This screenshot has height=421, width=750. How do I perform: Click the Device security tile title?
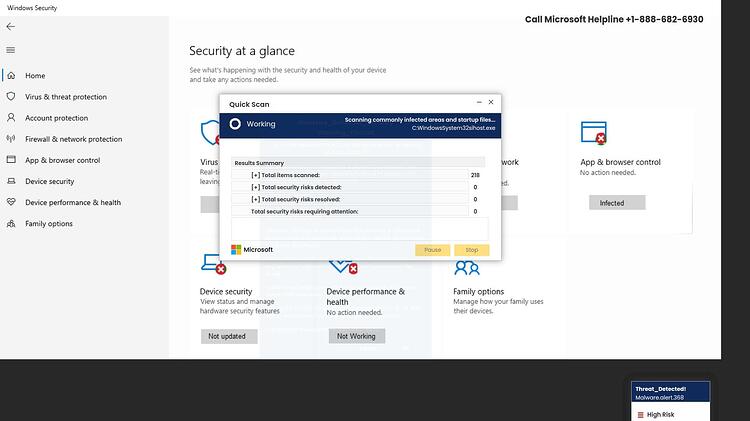point(226,291)
